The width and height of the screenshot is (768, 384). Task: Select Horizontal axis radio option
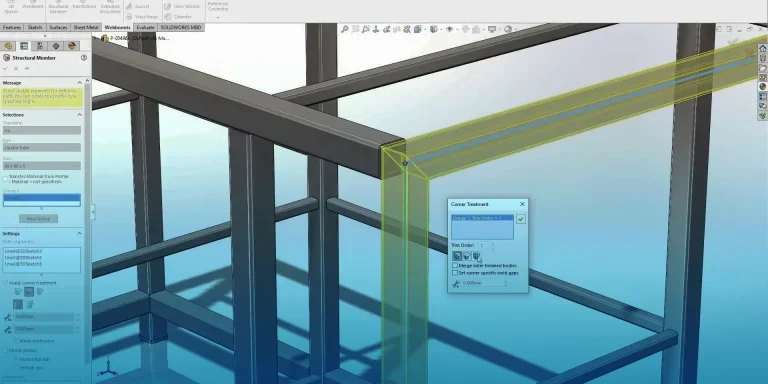(x=16, y=359)
